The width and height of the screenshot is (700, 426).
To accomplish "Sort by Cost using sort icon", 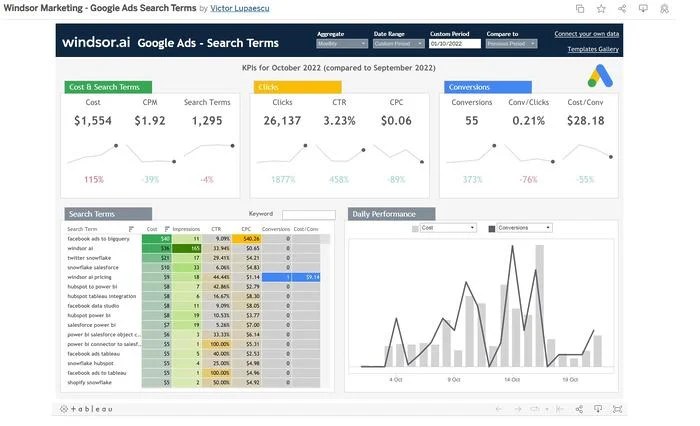I will [x=167, y=229].
